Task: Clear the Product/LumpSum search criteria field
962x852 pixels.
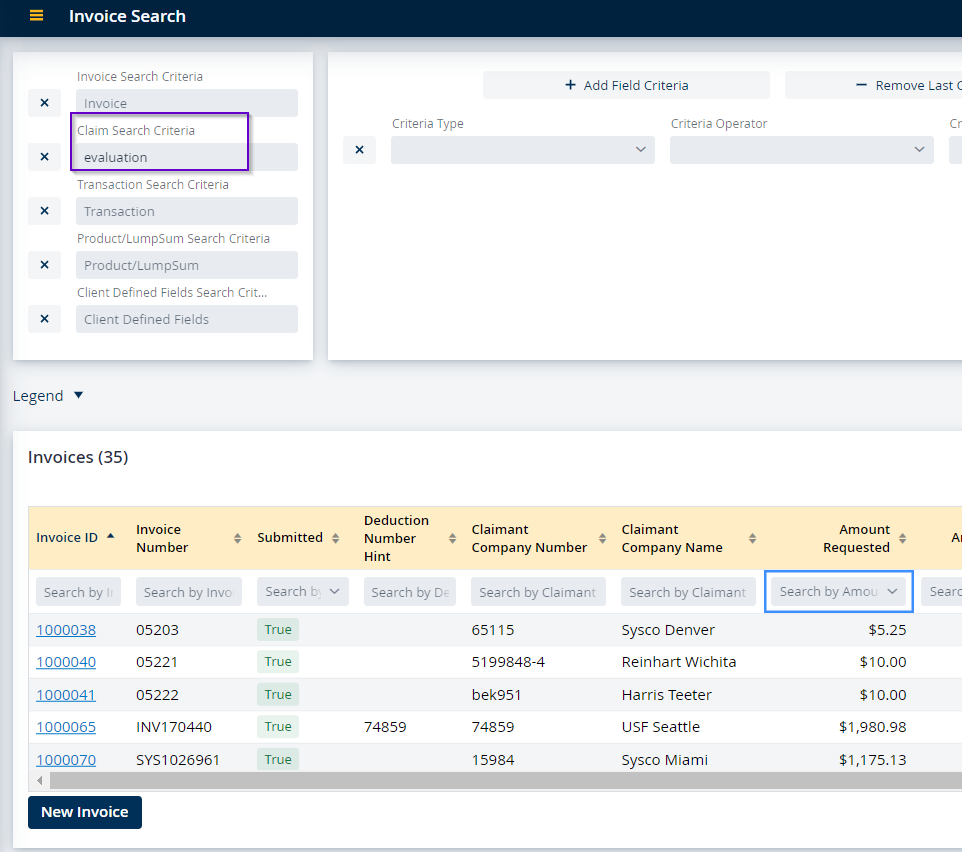Action: (x=44, y=265)
